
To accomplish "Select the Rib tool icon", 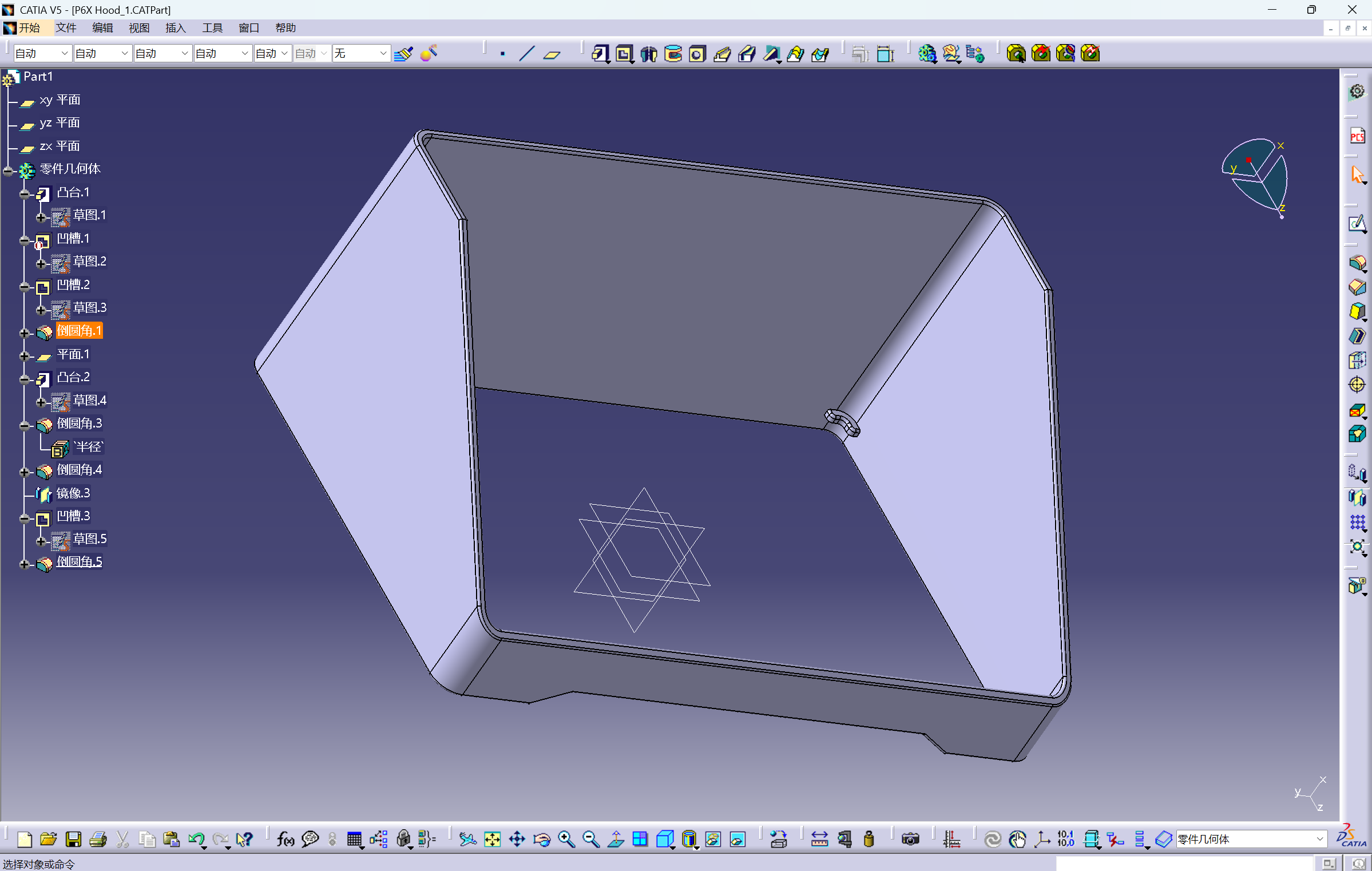I will point(722,54).
